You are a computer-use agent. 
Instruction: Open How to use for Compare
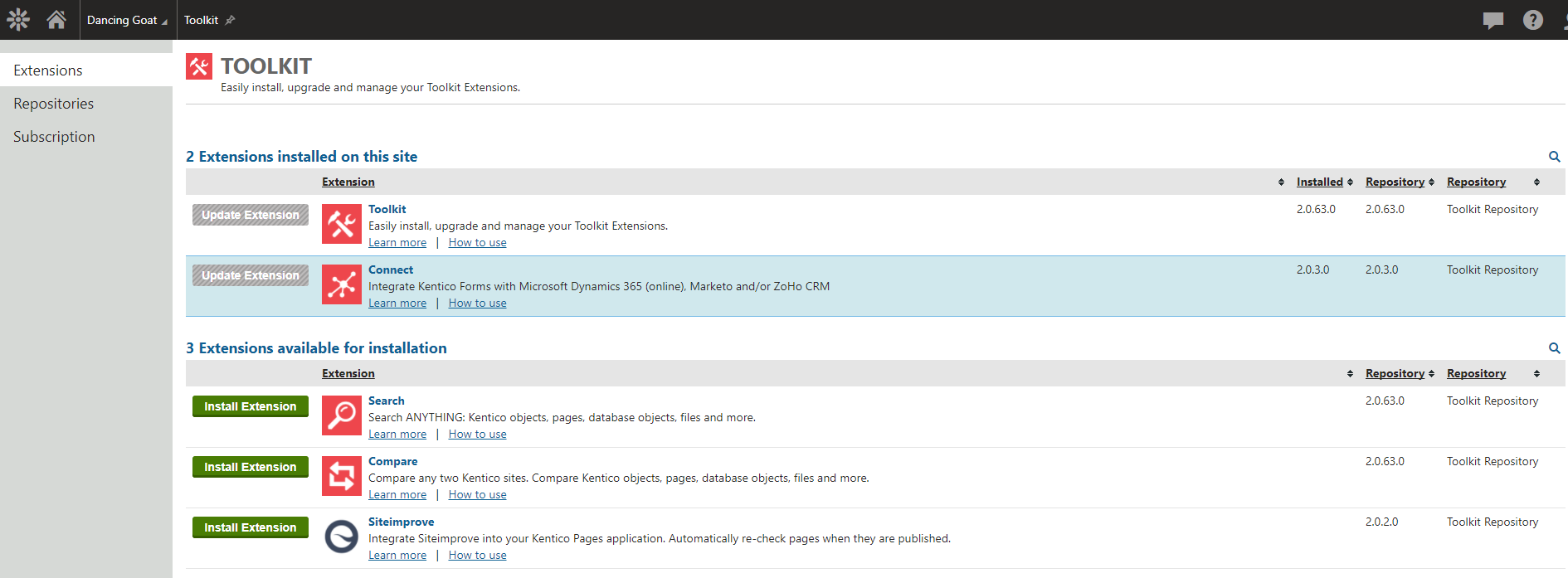(477, 495)
